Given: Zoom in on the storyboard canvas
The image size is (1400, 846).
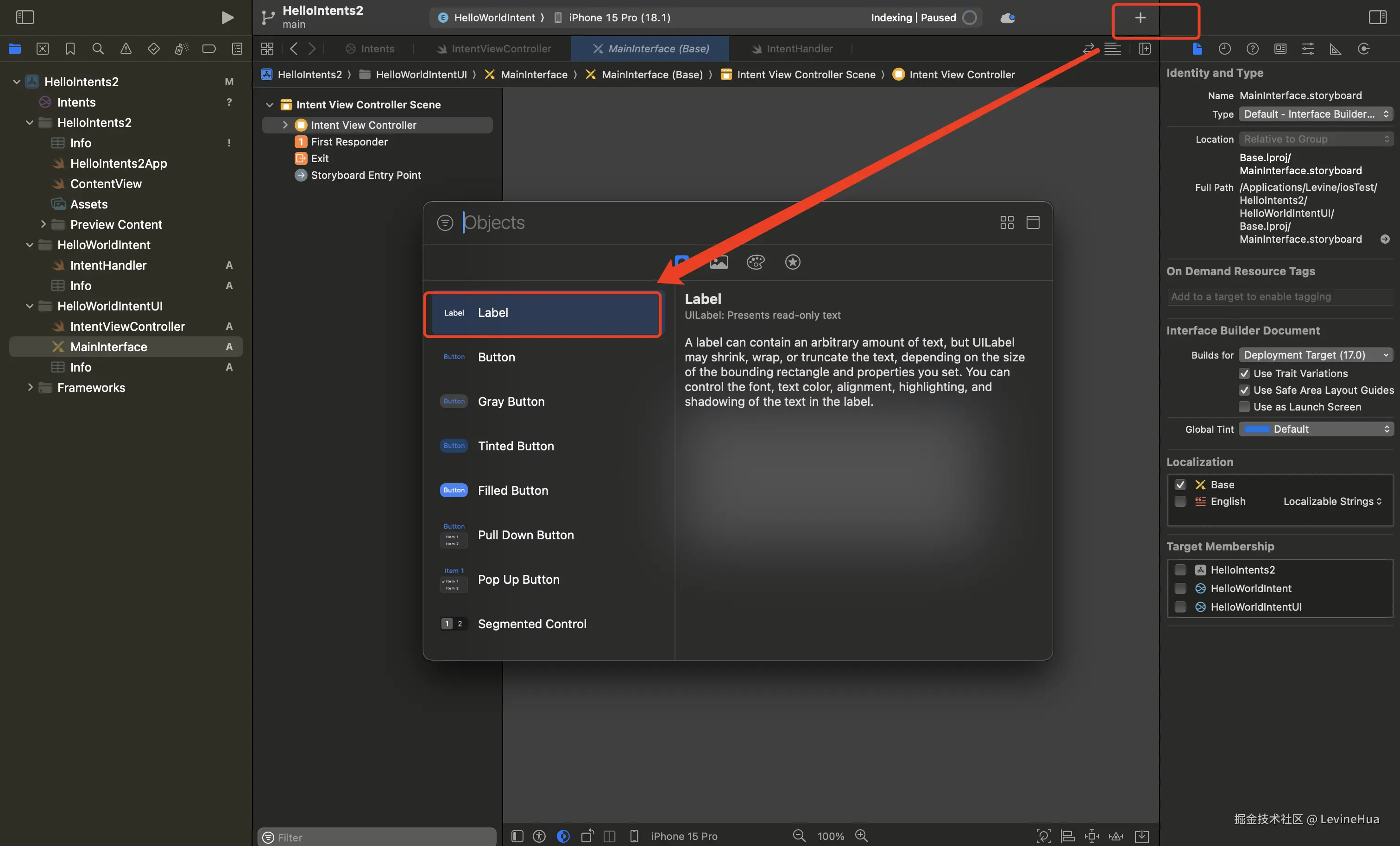Looking at the screenshot, I should point(861,836).
